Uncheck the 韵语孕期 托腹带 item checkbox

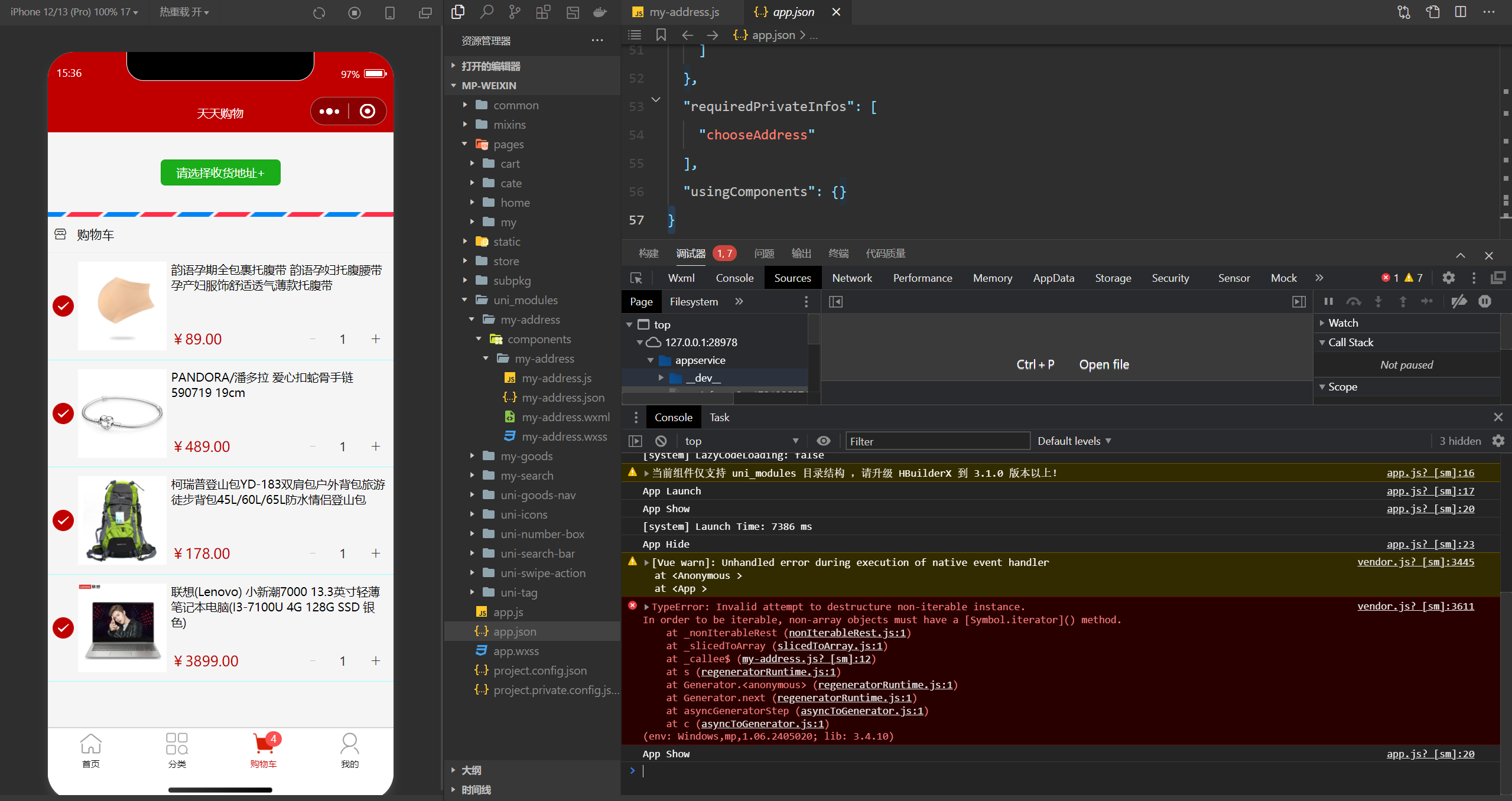[x=63, y=306]
